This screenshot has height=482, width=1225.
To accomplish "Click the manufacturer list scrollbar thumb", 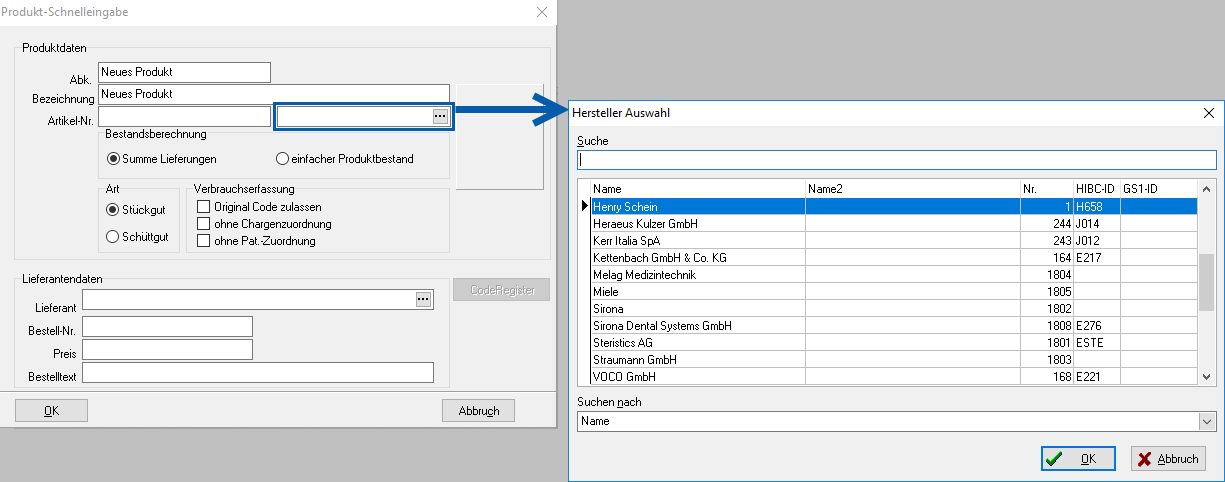I will coord(1207,281).
